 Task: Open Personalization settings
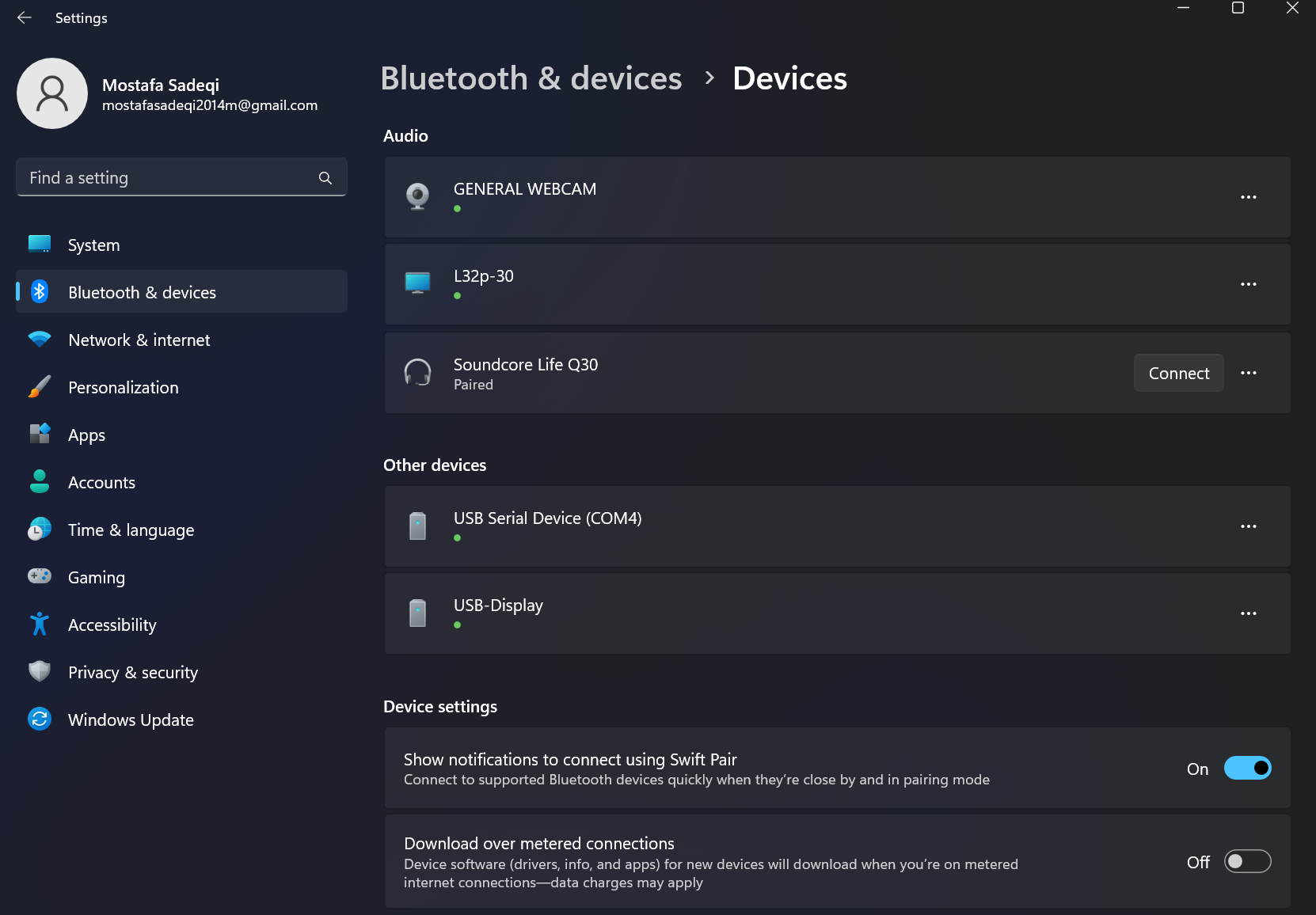tap(181, 387)
